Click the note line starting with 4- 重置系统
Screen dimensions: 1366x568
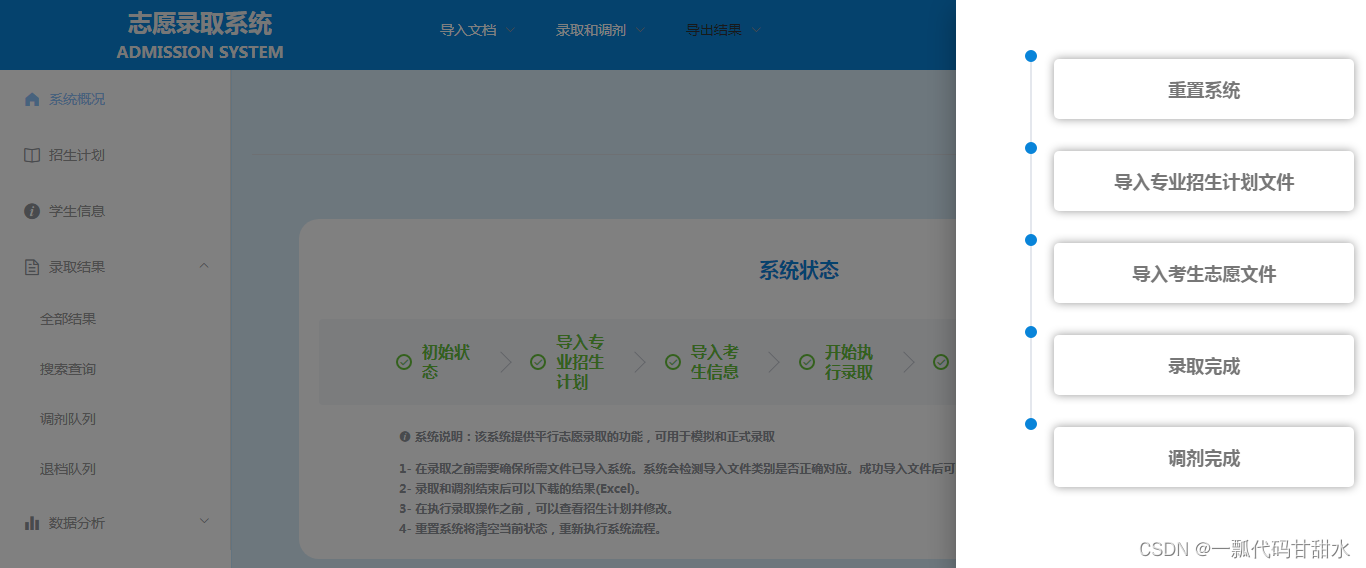click(531, 528)
